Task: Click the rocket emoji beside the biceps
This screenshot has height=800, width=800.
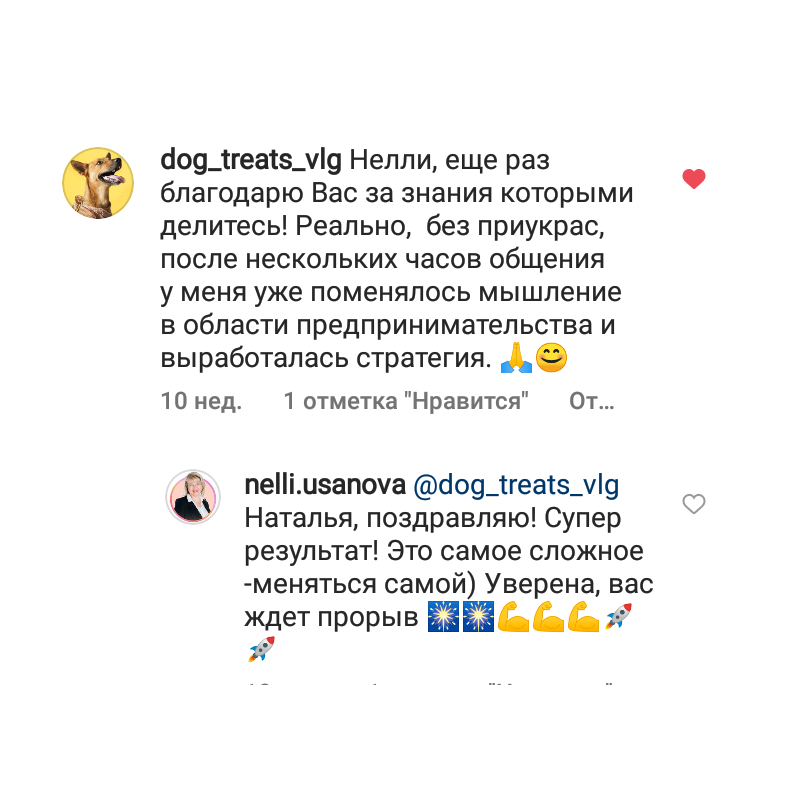Action: pos(618,616)
